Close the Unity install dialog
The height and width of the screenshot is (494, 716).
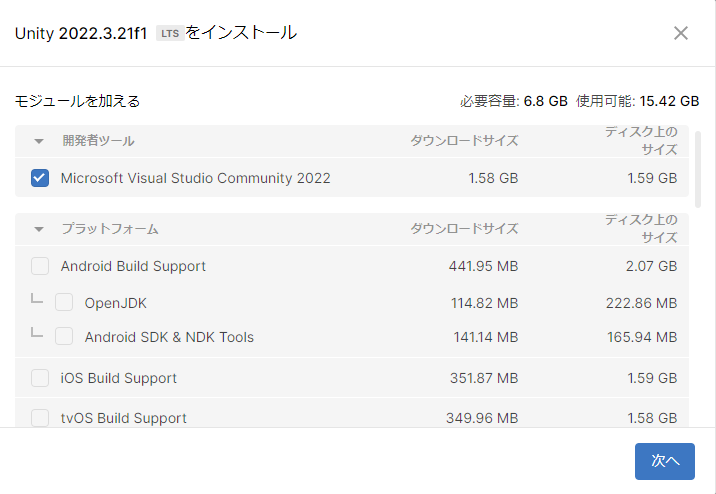(681, 33)
